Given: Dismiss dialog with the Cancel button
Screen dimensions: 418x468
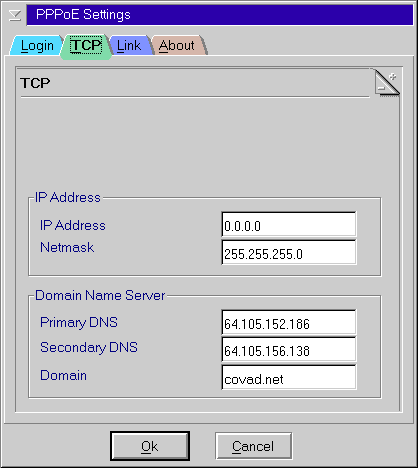Looking at the screenshot, I should [x=253, y=446].
